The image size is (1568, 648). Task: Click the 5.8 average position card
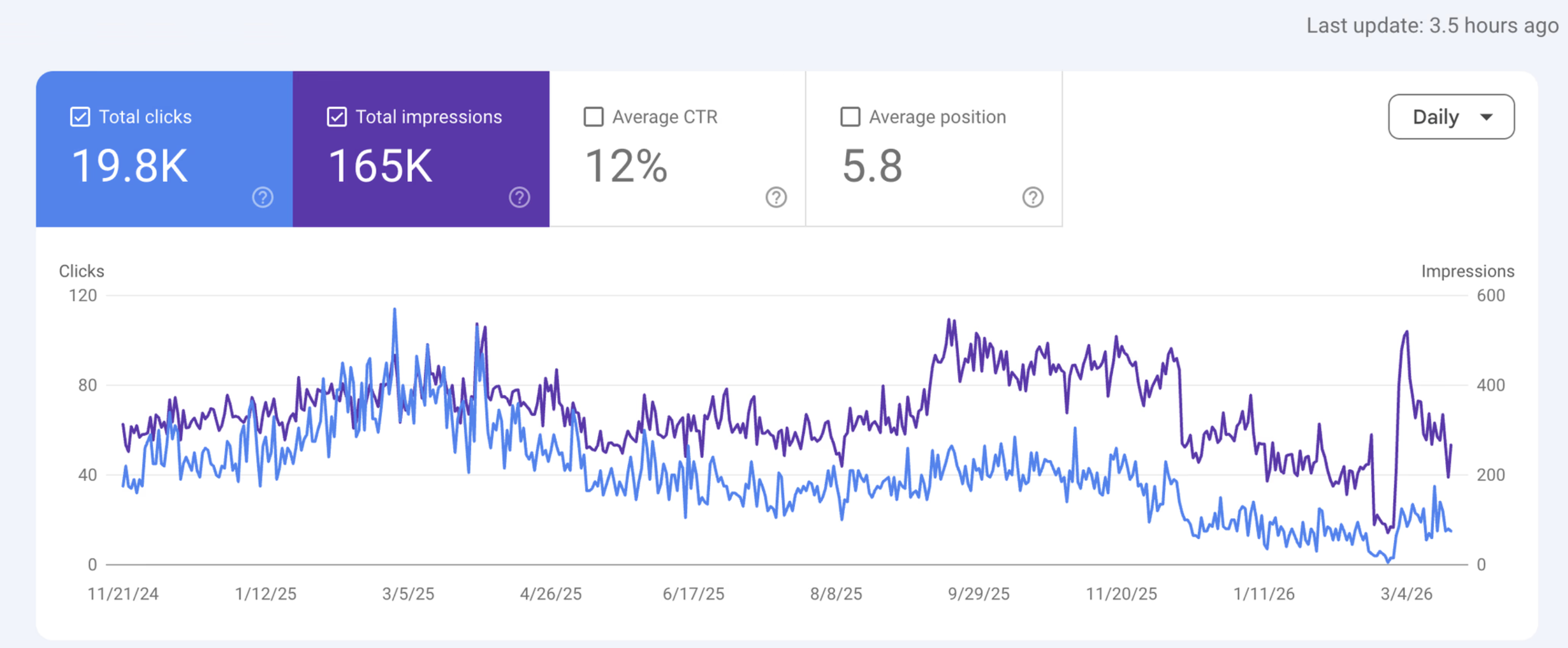click(935, 148)
